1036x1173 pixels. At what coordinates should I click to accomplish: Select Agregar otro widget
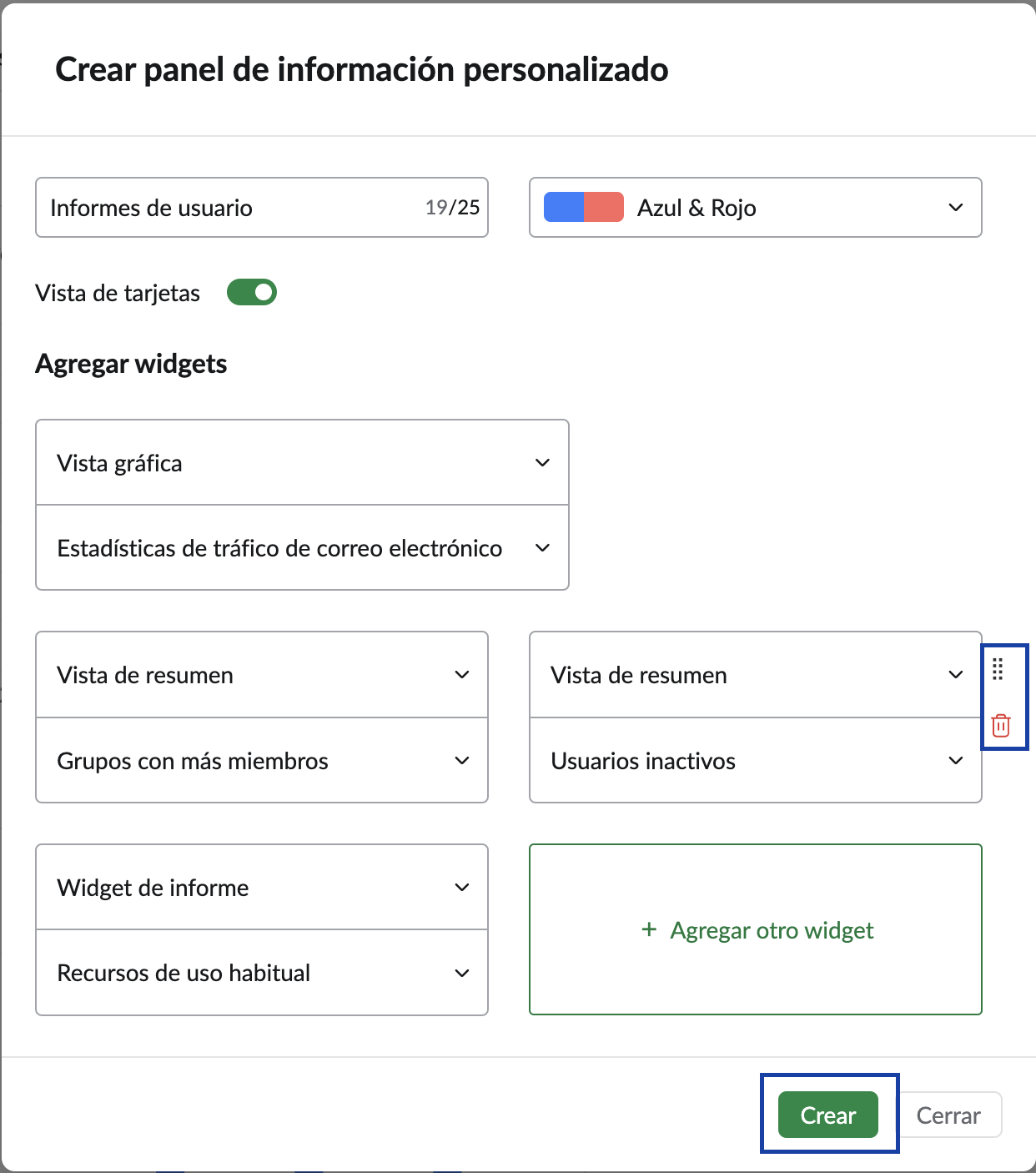pyautogui.click(x=755, y=929)
